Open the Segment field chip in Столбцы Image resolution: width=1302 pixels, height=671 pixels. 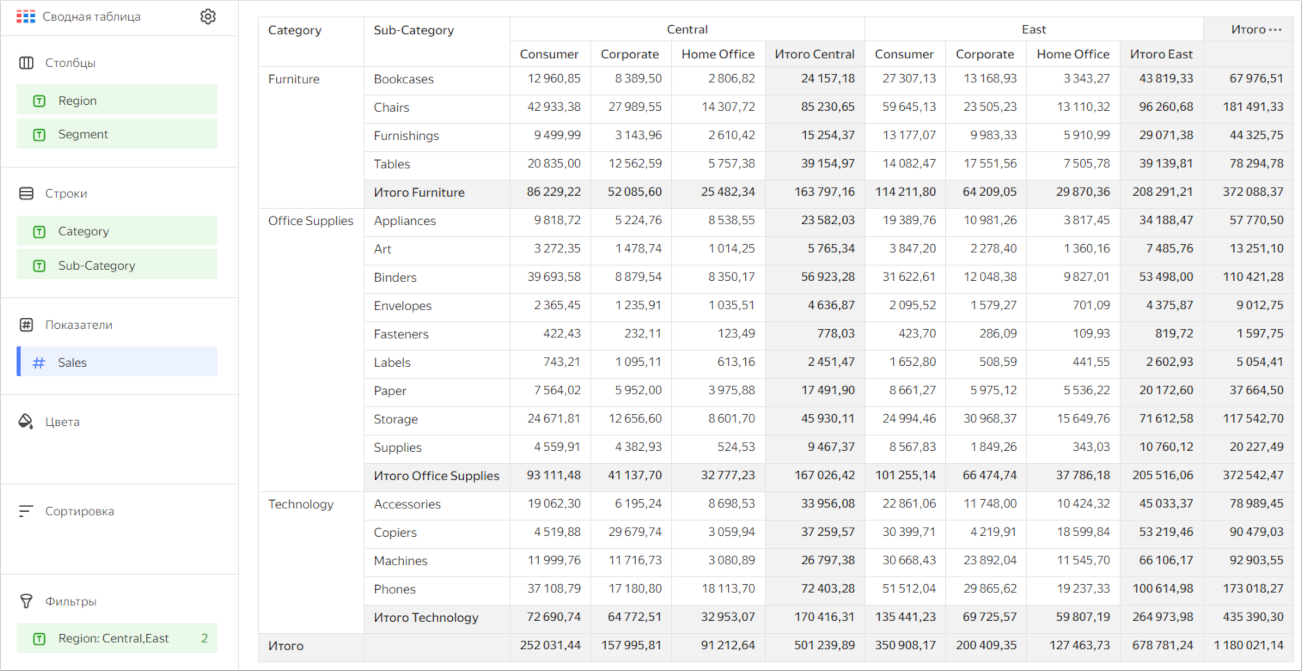116,133
